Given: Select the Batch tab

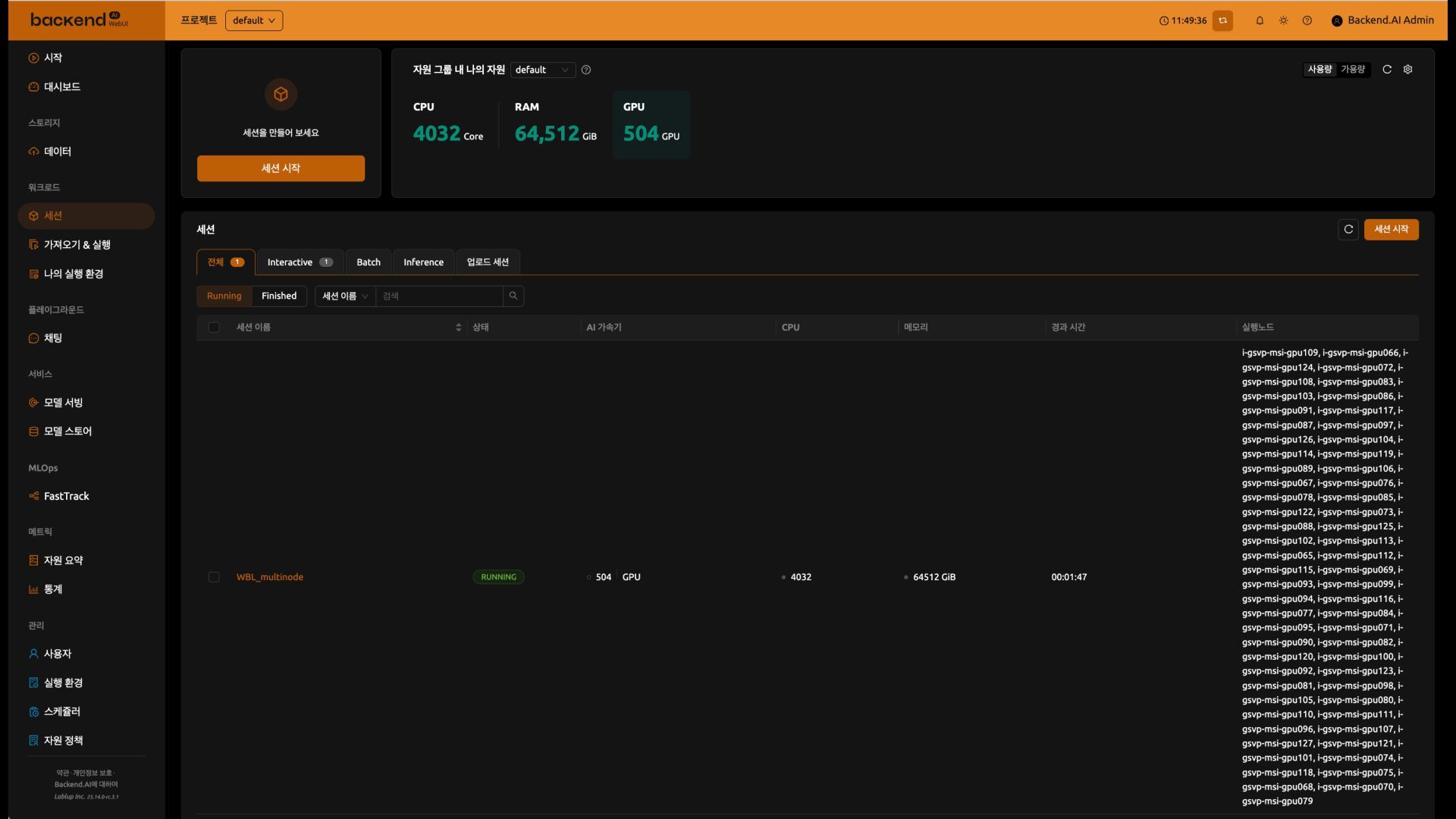Looking at the screenshot, I should [x=369, y=262].
